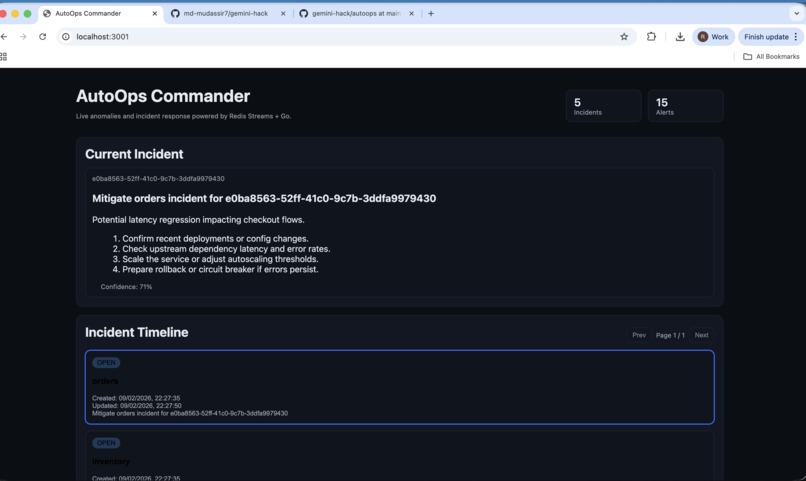Click the incident ID e0ba8563 small label

[158, 179]
